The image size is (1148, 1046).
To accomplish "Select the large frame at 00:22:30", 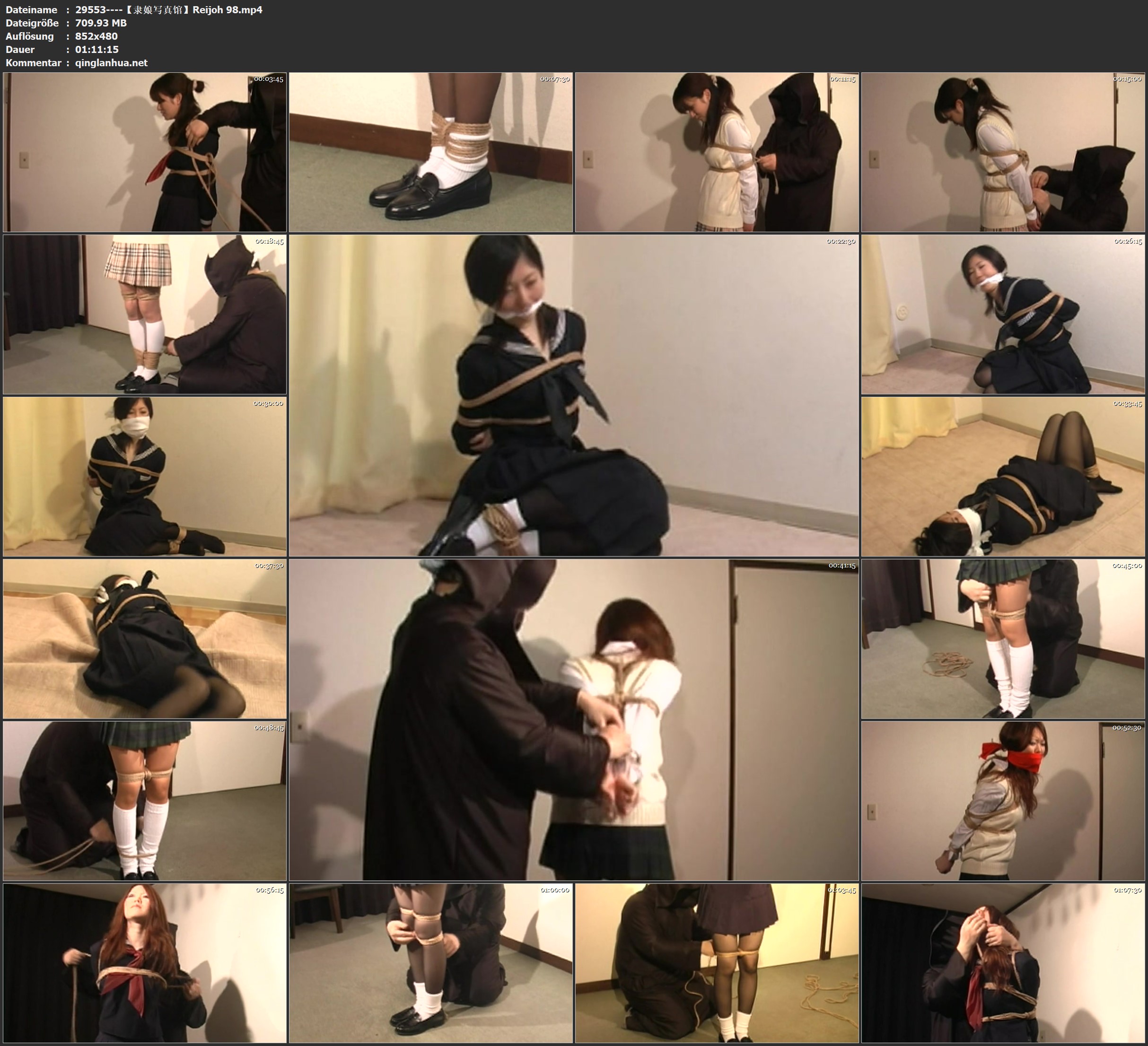I will pos(573,395).
